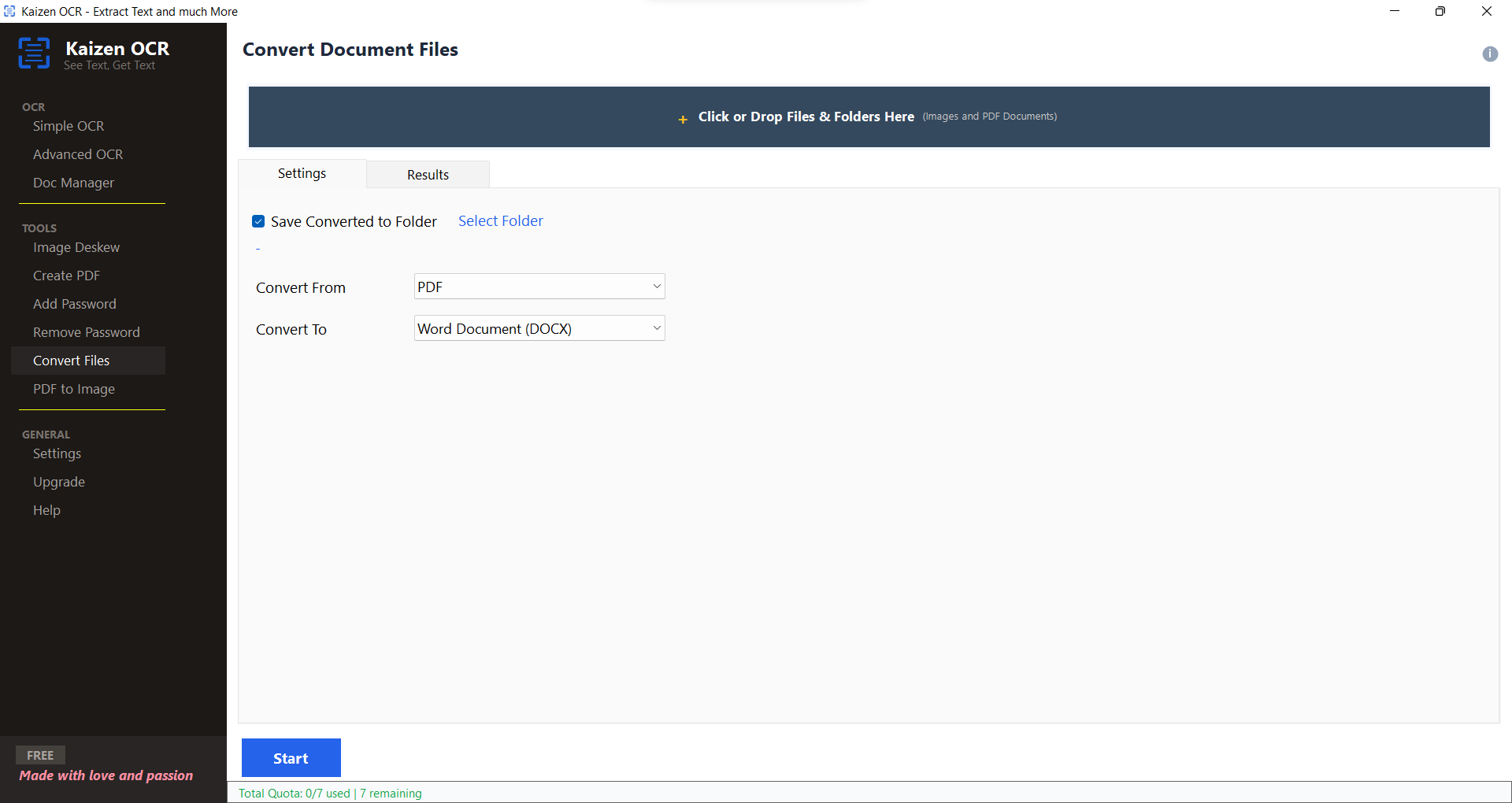Open the Add Password tool

pyautogui.click(x=75, y=304)
